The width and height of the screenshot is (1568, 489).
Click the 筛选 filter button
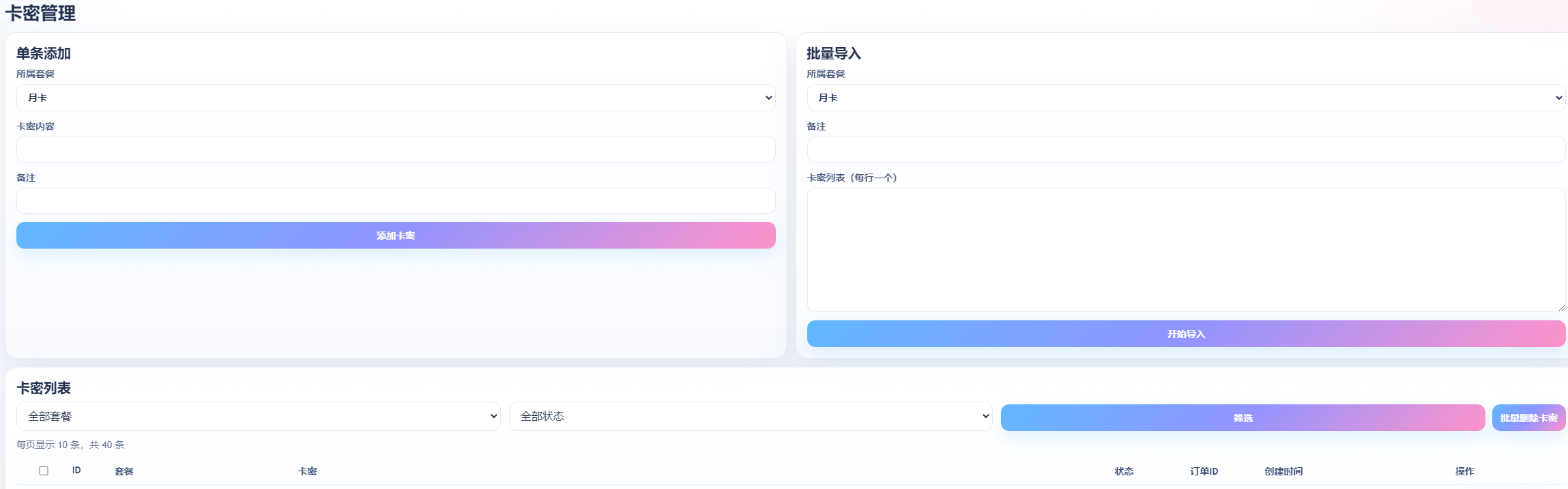click(x=1243, y=418)
